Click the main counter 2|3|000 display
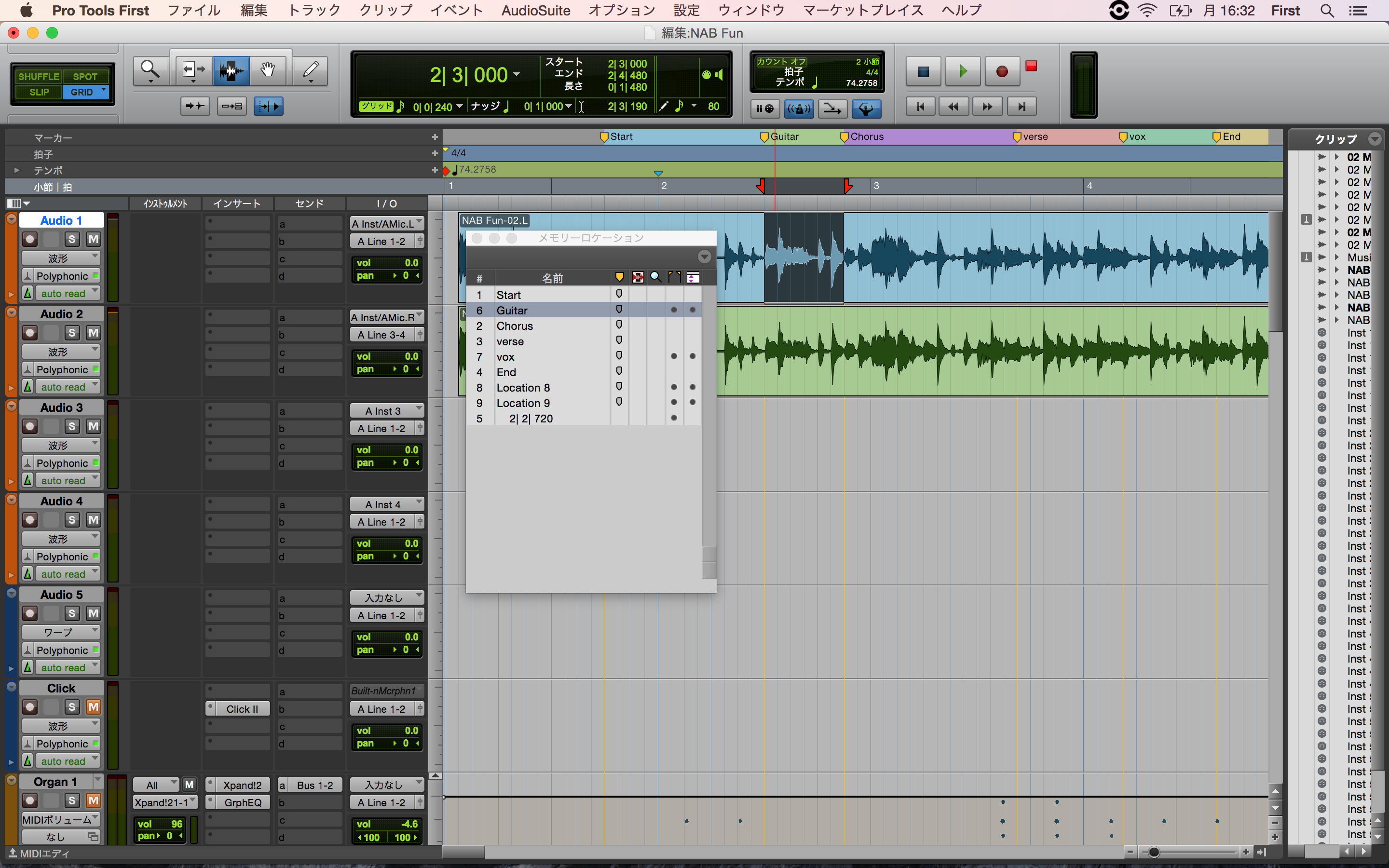This screenshot has width=1389, height=868. 468,75
